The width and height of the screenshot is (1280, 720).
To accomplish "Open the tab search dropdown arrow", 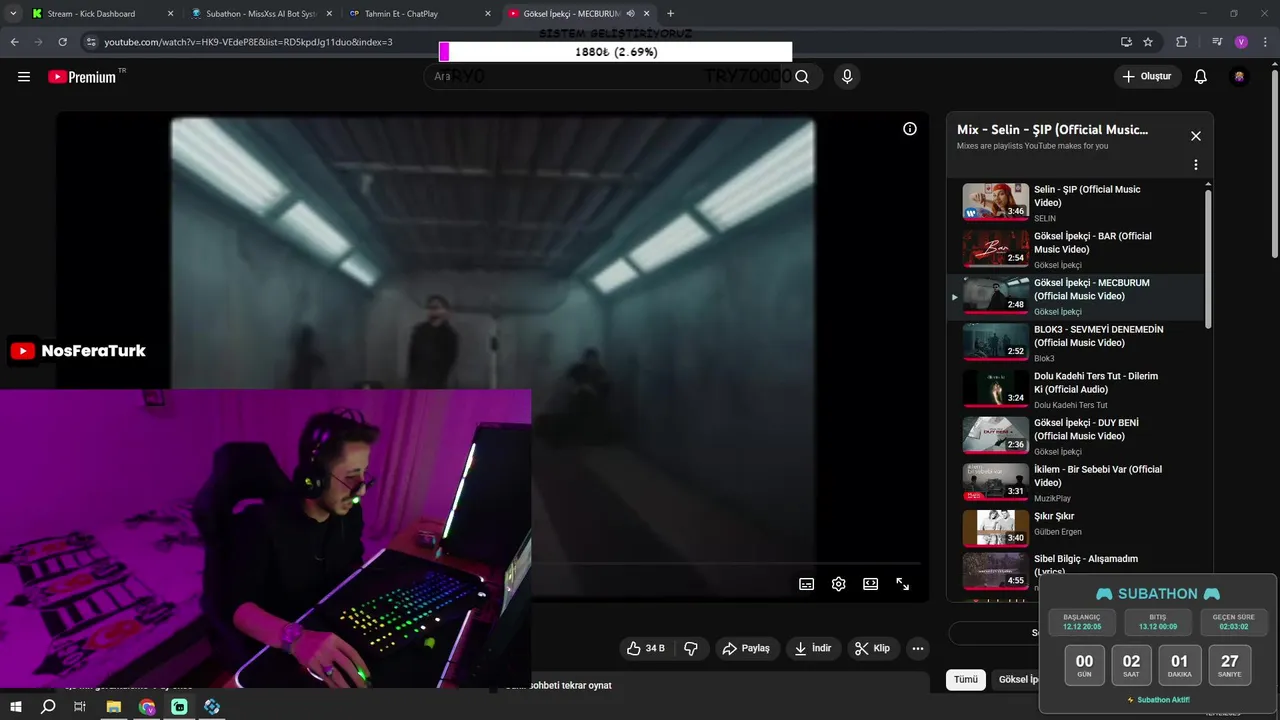I will click(x=13, y=14).
